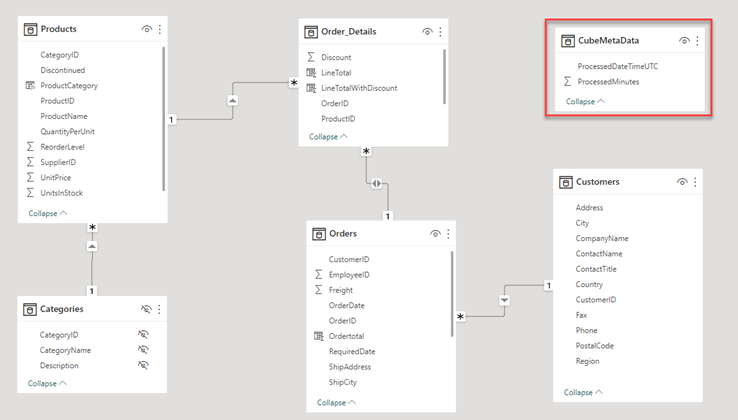Collapse the Products table card
Image resolution: width=738 pixels, height=420 pixels.
tap(48, 213)
